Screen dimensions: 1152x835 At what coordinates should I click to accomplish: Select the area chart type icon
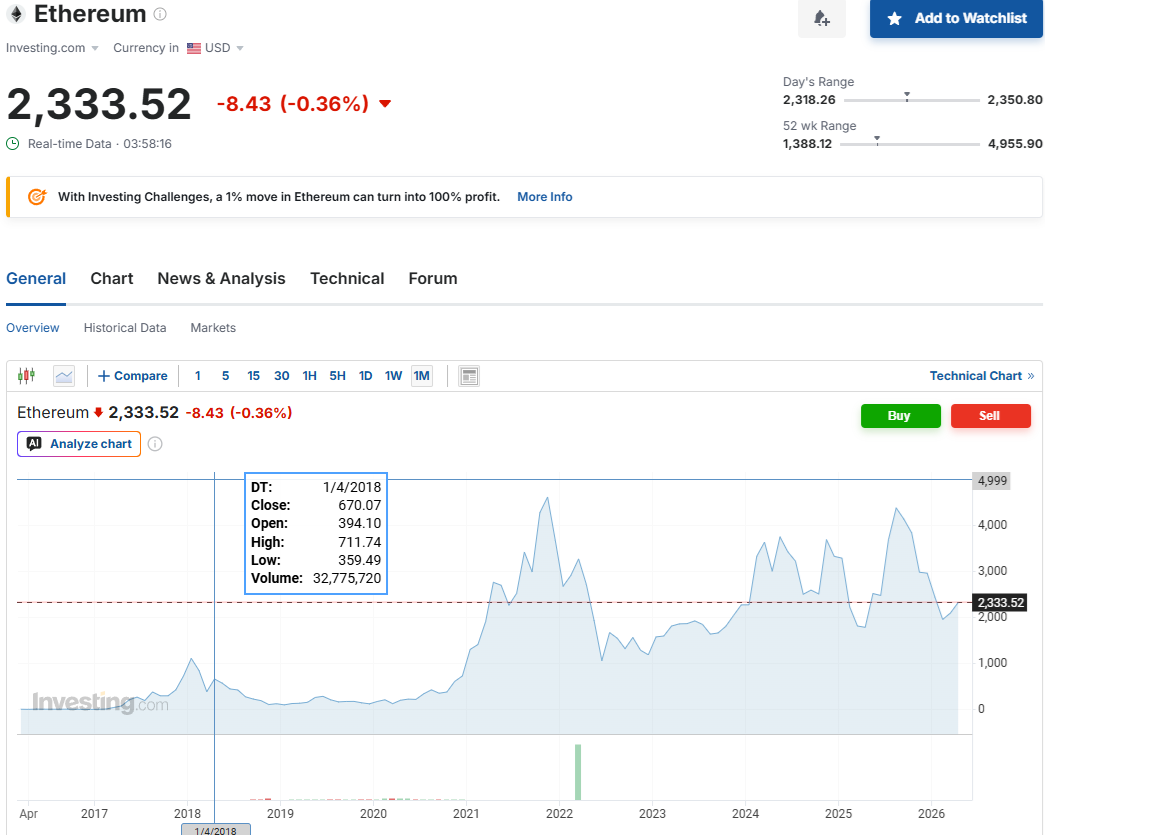[64, 376]
